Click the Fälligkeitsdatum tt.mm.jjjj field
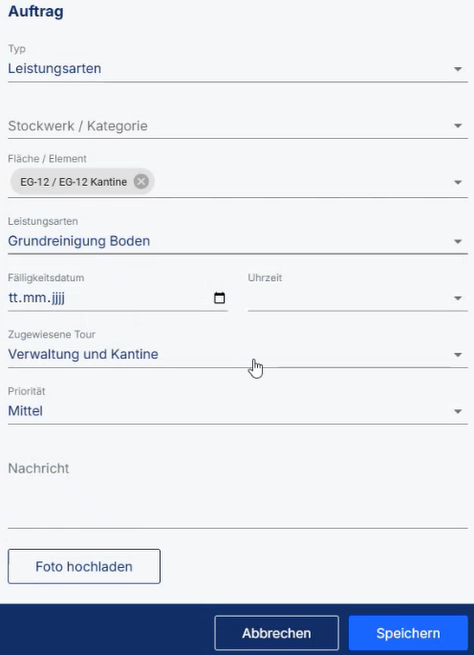Screen dimensions: 474x655 pyautogui.click(x=117, y=298)
